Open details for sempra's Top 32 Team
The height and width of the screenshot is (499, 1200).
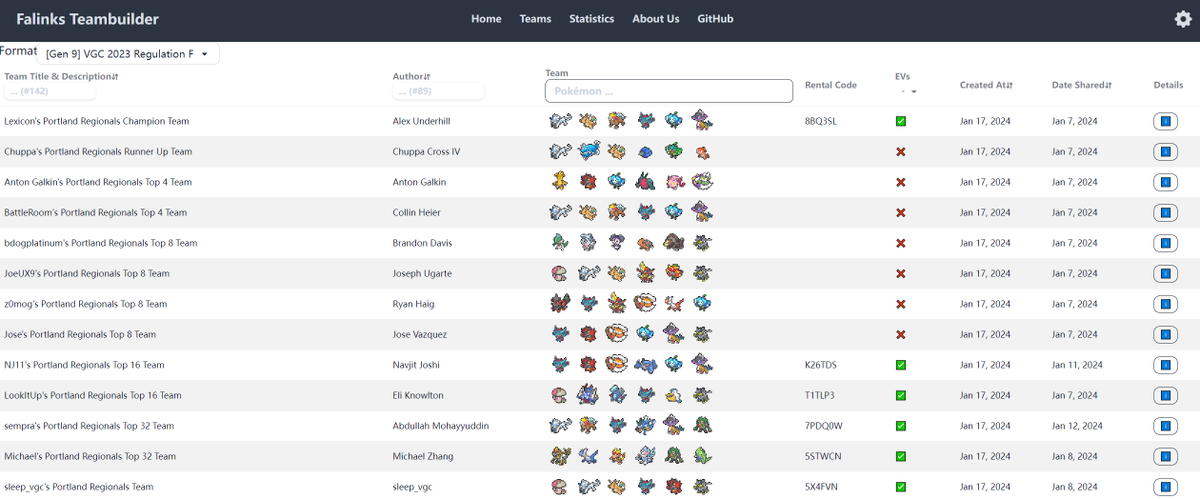point(1164,426)
